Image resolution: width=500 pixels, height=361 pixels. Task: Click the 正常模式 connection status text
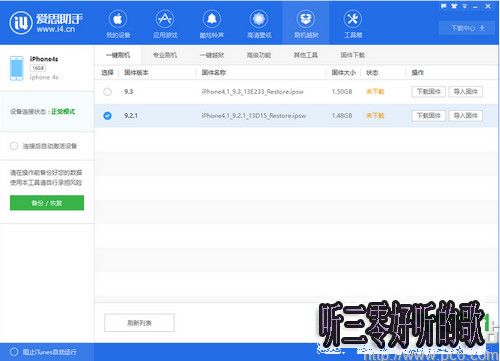[x=63, y=111]
